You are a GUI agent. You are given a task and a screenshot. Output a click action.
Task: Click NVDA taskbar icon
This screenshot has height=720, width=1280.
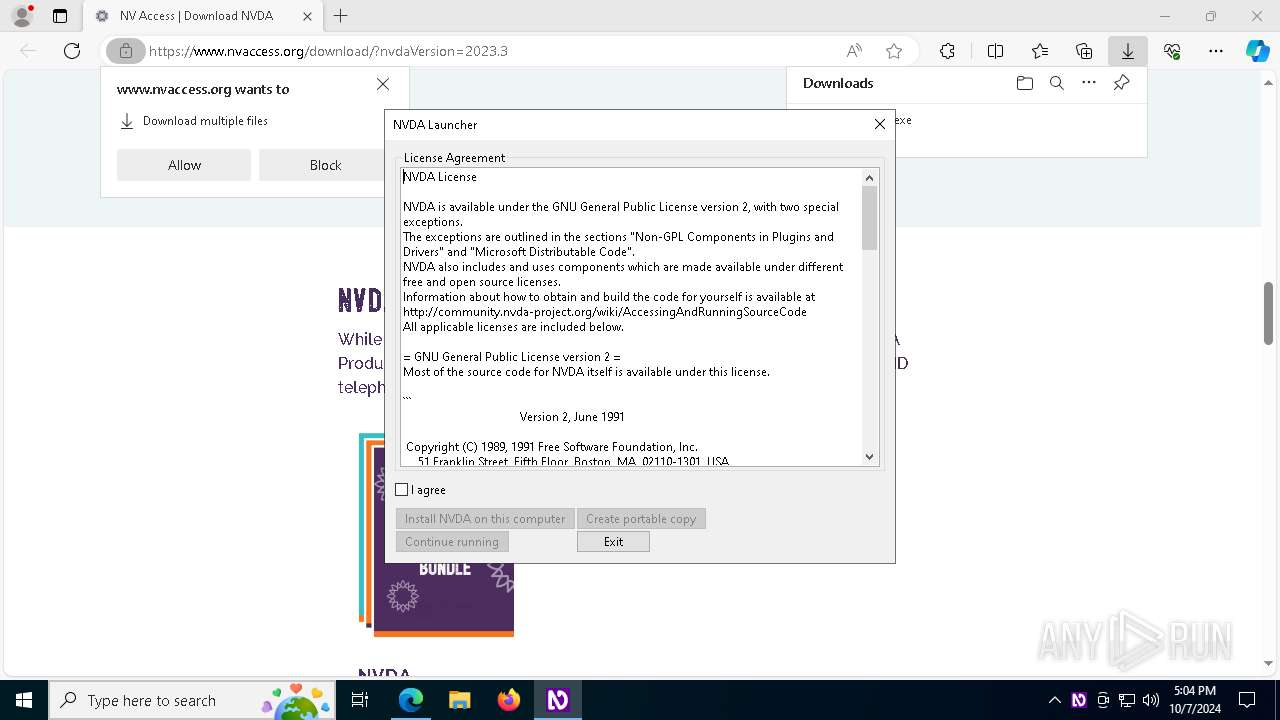point(557,700)
